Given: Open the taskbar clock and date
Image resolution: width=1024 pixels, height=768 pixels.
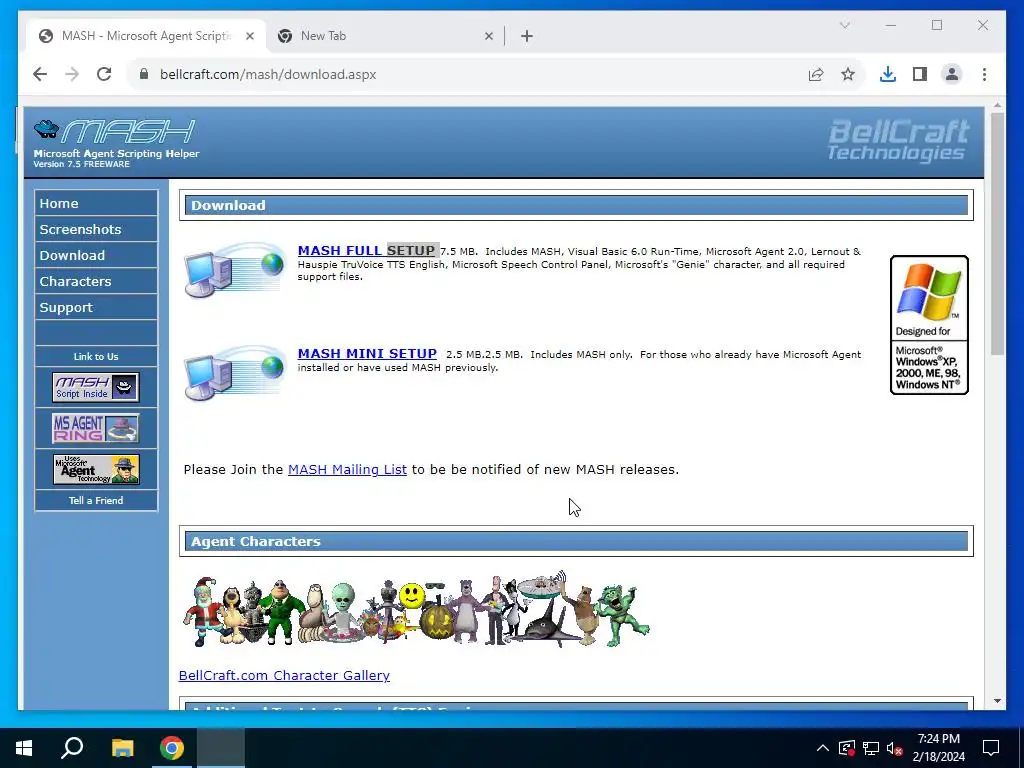Looking at the screenshot, I should 938,748.
